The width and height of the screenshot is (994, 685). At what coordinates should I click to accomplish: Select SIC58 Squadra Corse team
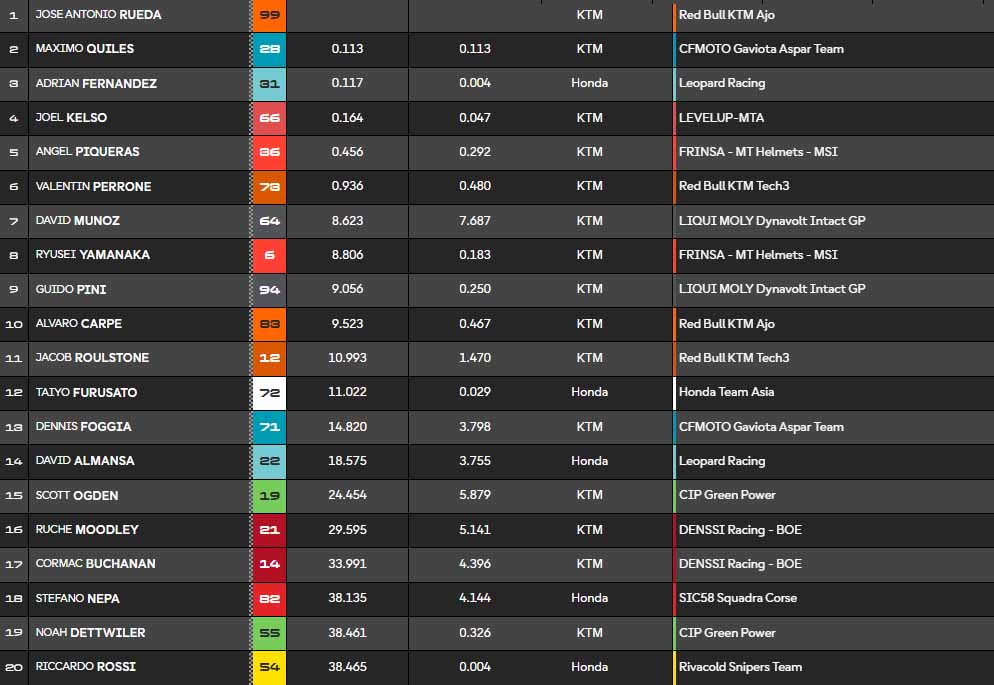(x=737, y=598)
